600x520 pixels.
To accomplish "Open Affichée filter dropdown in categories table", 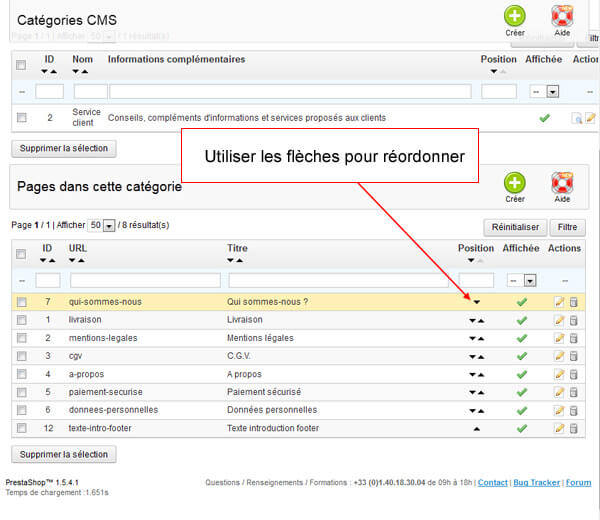I will 544,92.
